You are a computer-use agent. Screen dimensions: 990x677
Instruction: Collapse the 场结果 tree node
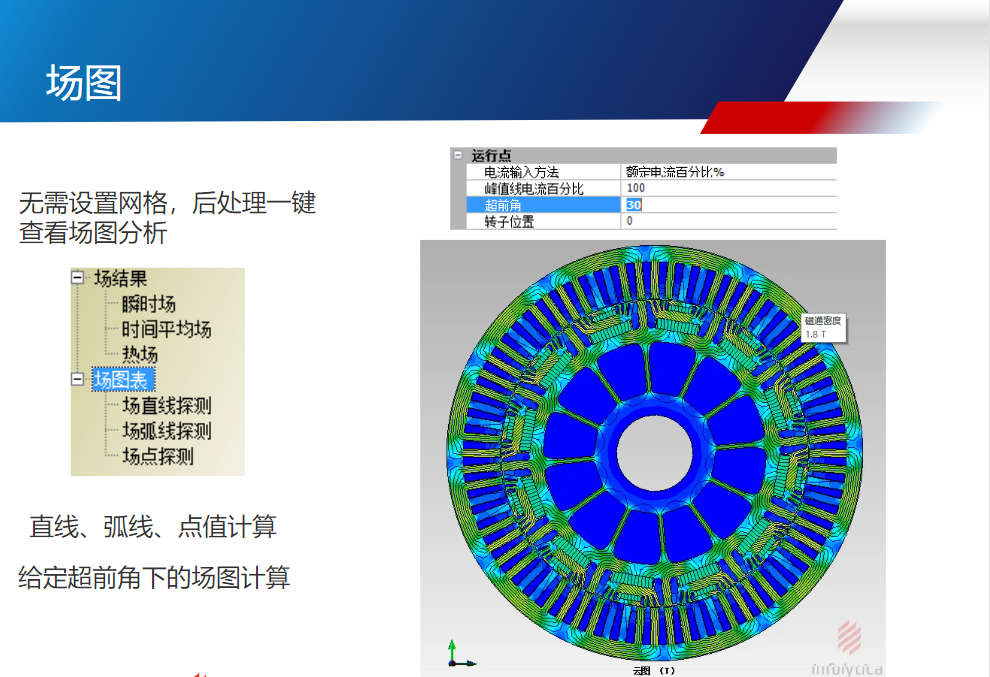[x=78, y=279]
